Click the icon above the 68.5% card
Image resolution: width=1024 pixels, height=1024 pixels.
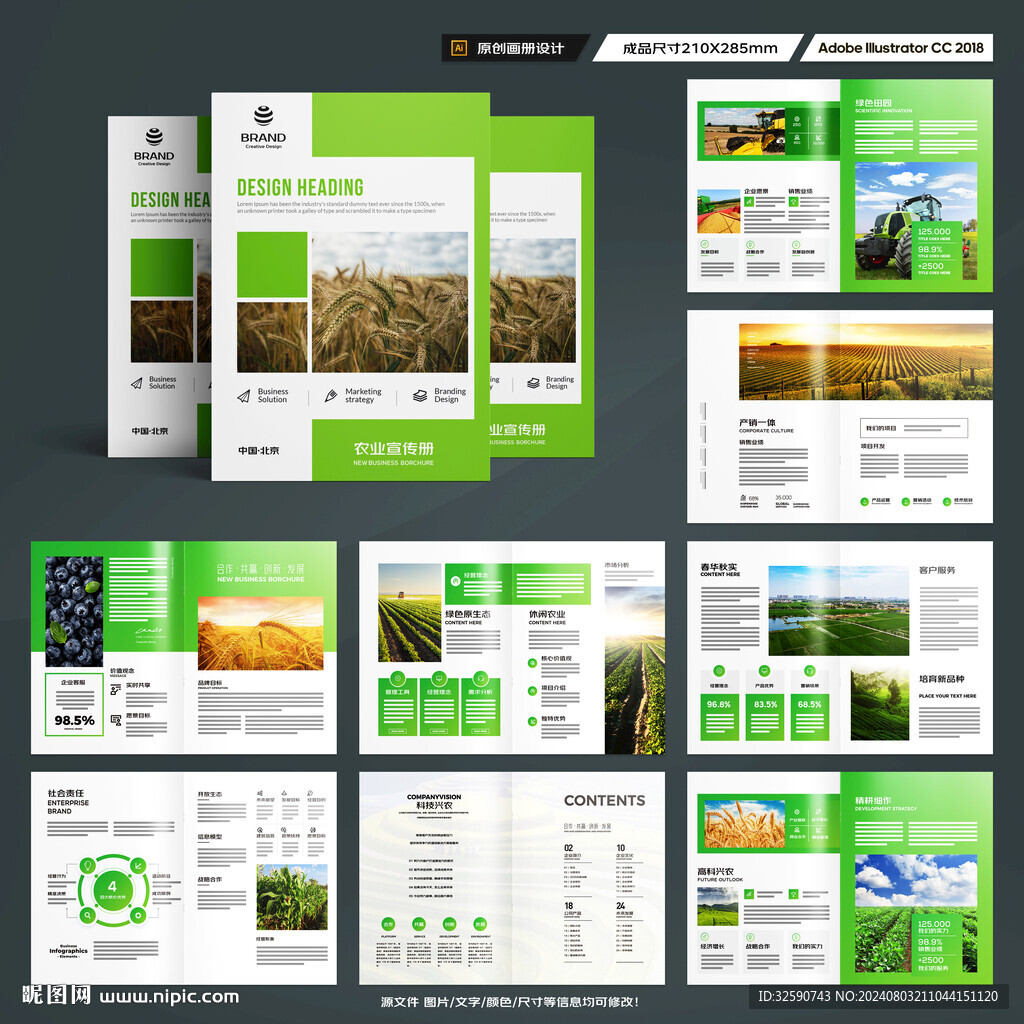(810, 671)
